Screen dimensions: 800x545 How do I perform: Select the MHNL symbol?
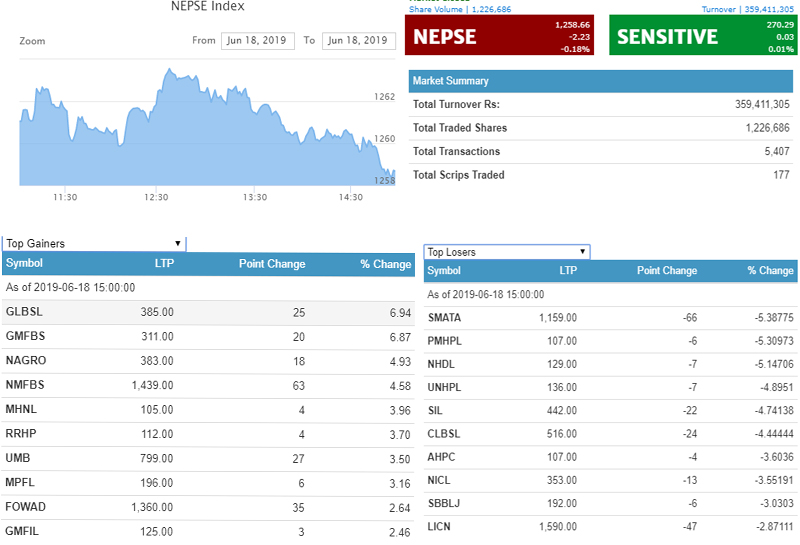(21, 409)
